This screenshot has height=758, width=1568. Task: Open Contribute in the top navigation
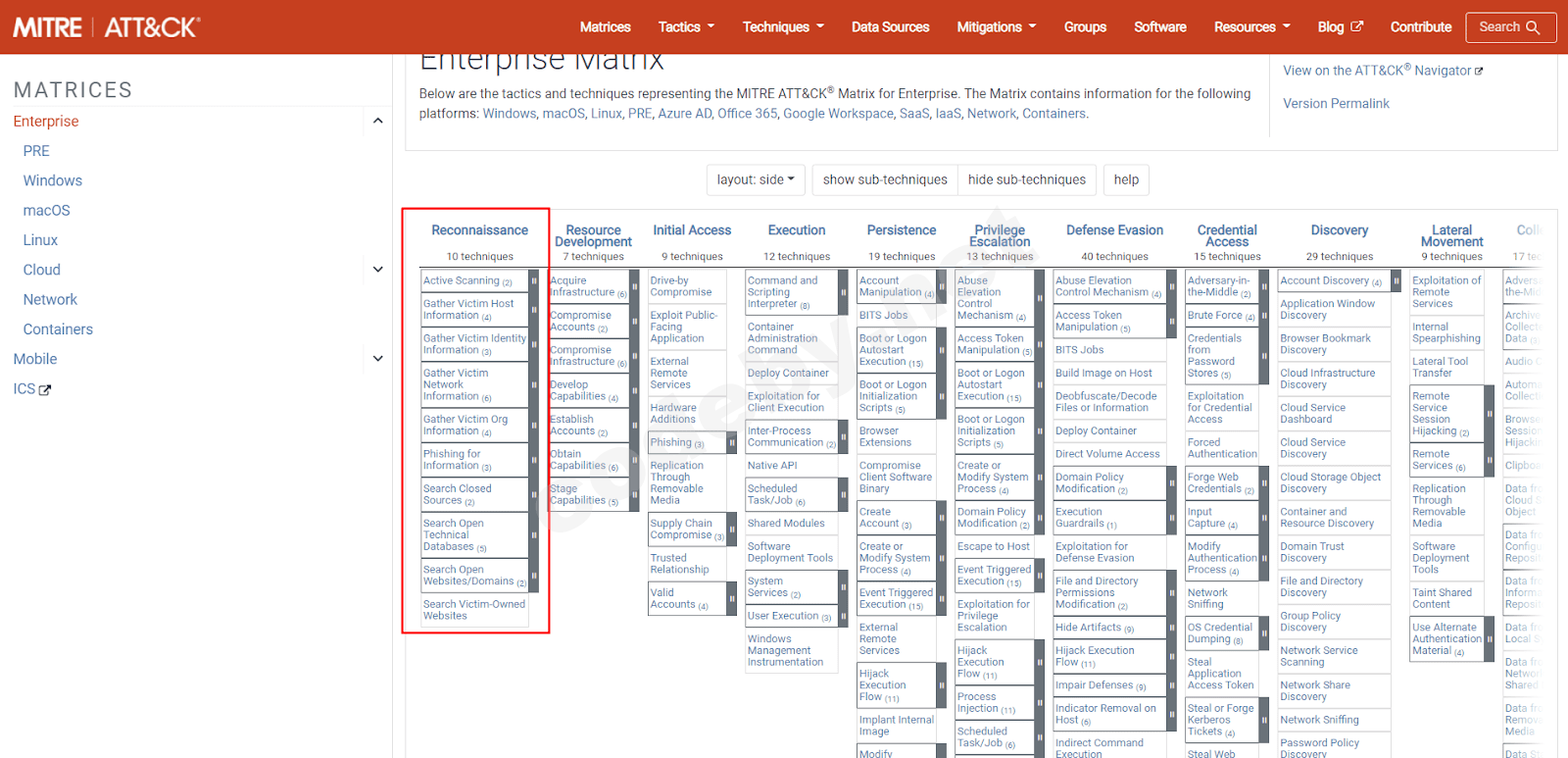coord(1421,27)
